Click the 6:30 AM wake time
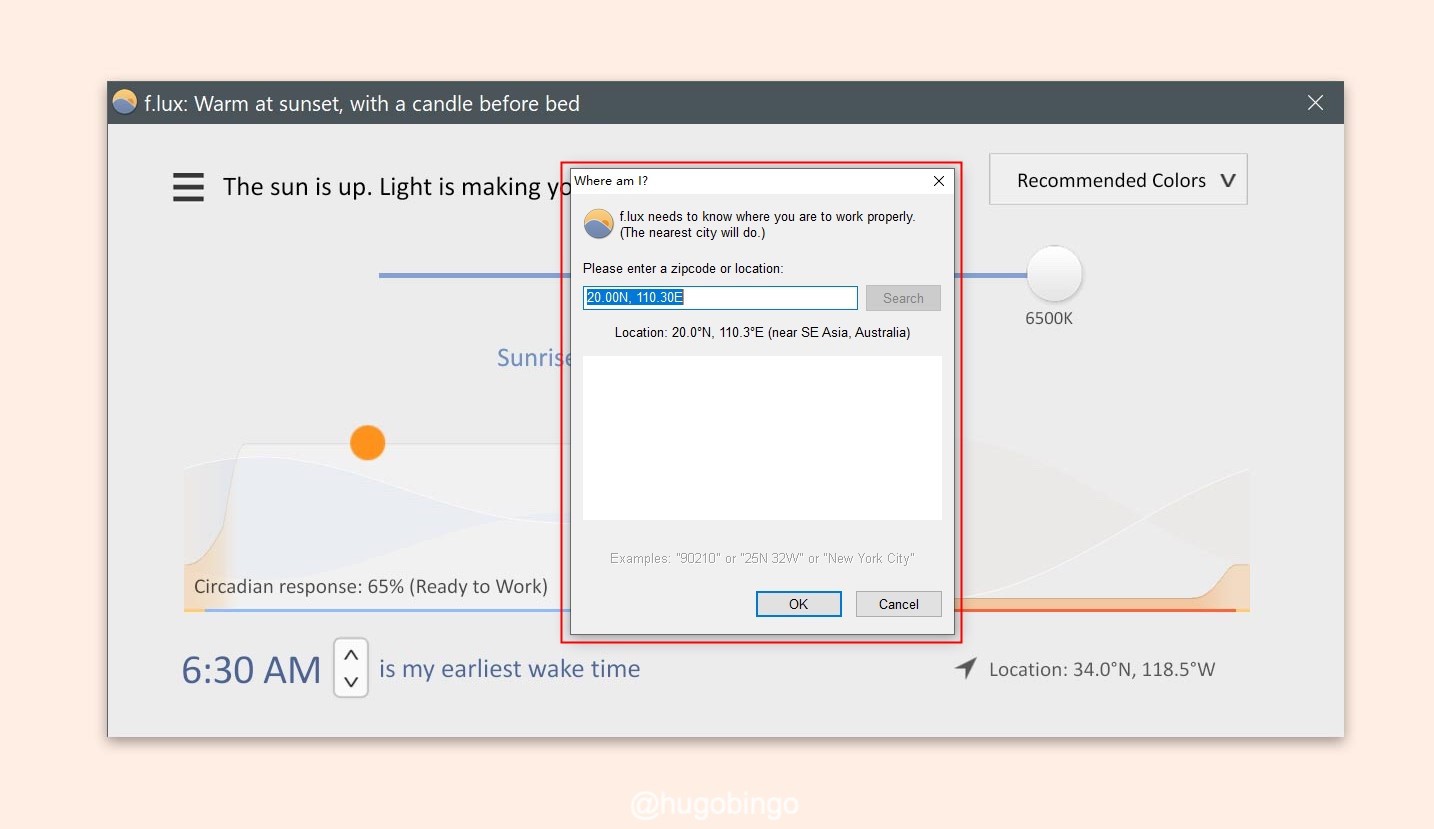The width and height of the screenshot is (1434, 829). 251,670
